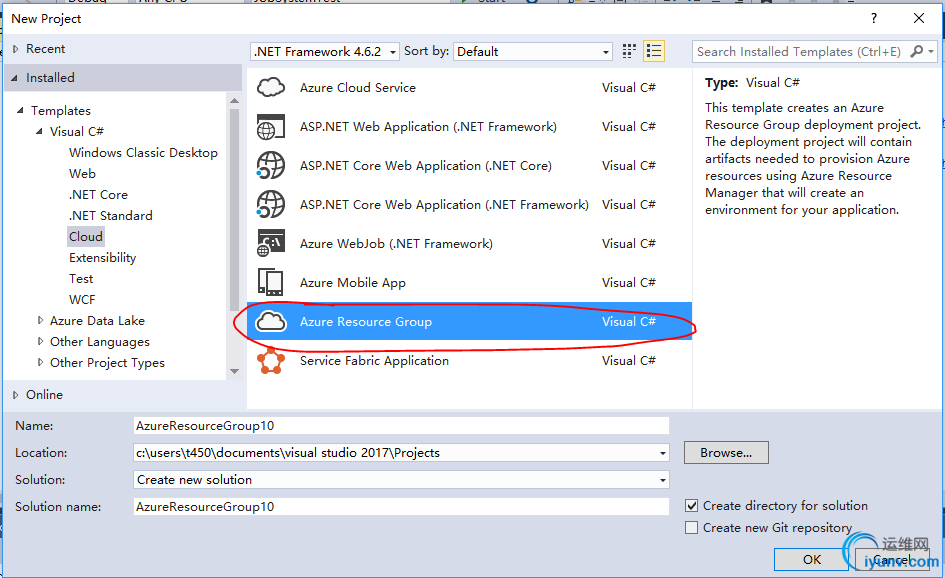945x578 pixels.
Task: Click the ASP.NET Web Application (.NET Framework) icon
Action: click(x=271, y=127)
